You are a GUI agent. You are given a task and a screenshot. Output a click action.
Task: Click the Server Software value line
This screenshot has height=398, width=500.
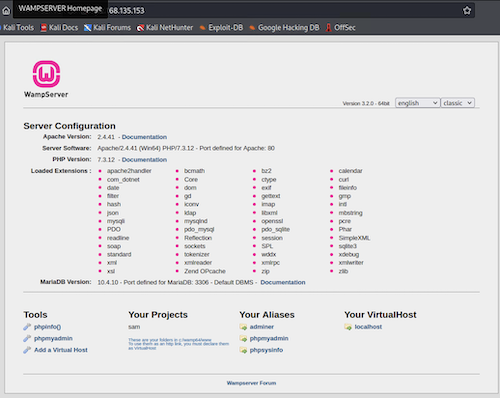coord(186,148)
